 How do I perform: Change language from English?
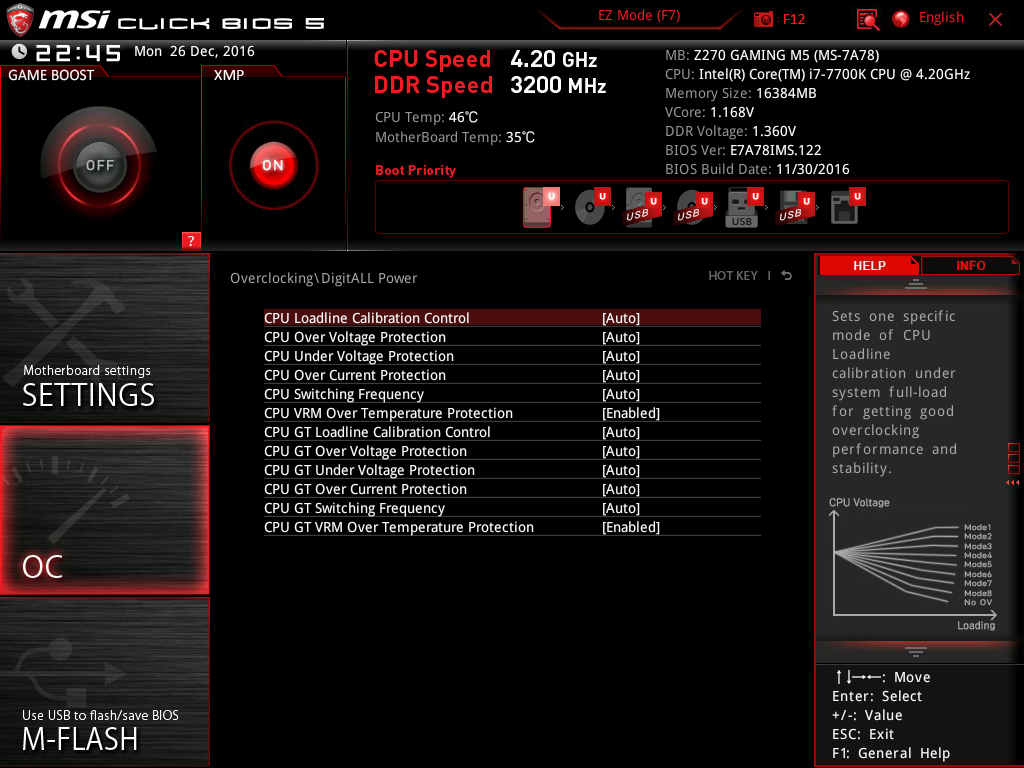941,18
